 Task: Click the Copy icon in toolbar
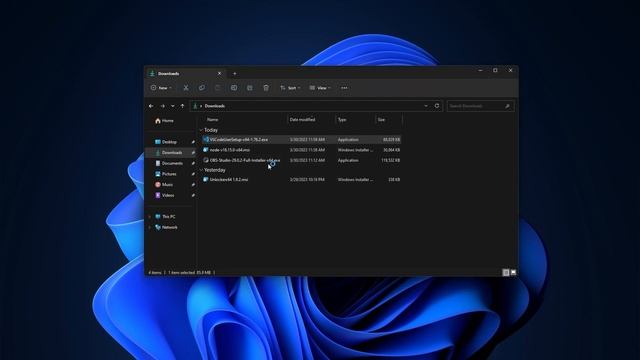pyautogui.click(x=202, y=88)
